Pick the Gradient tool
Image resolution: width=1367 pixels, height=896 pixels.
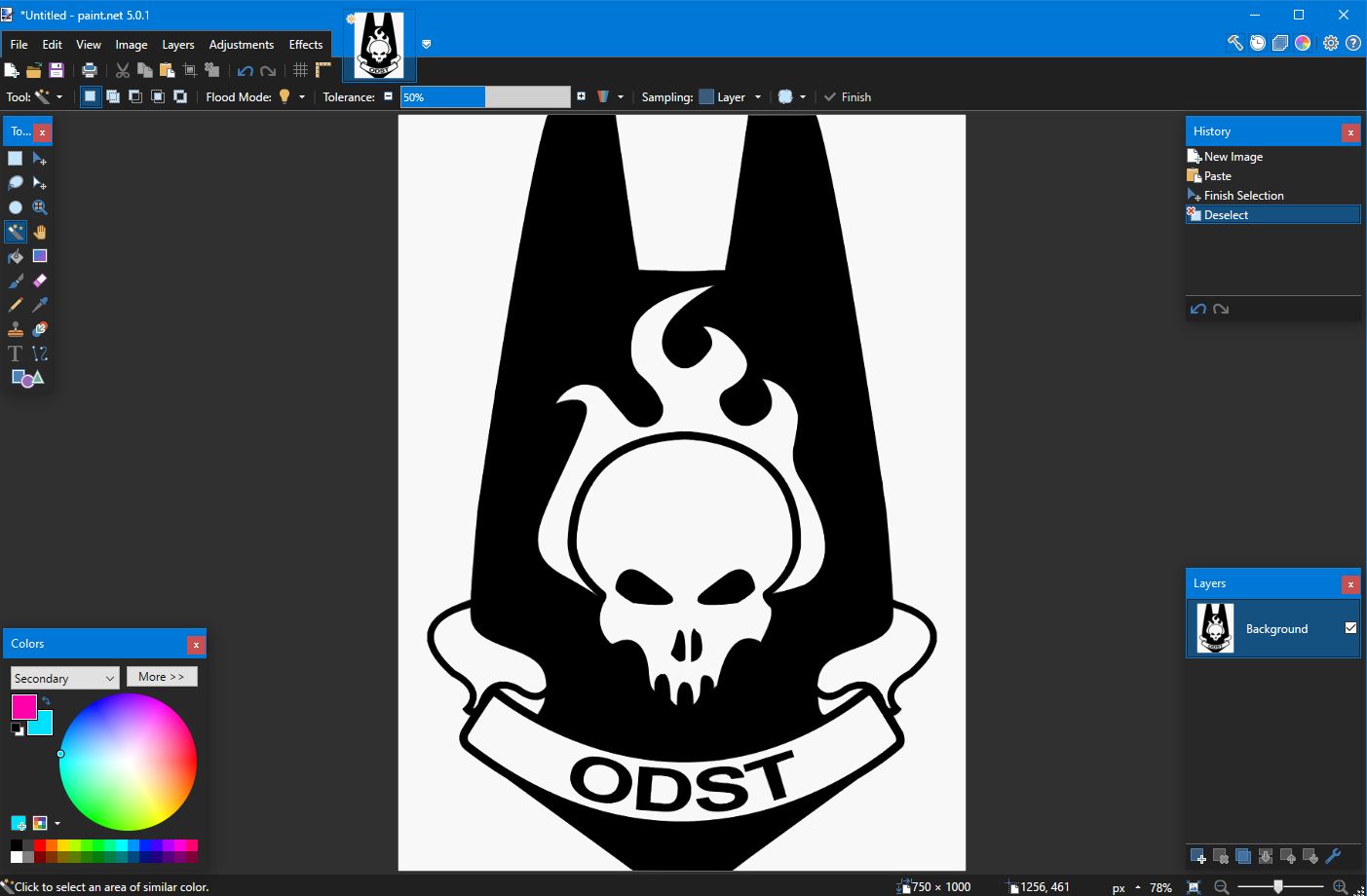(x=40, y=256)
